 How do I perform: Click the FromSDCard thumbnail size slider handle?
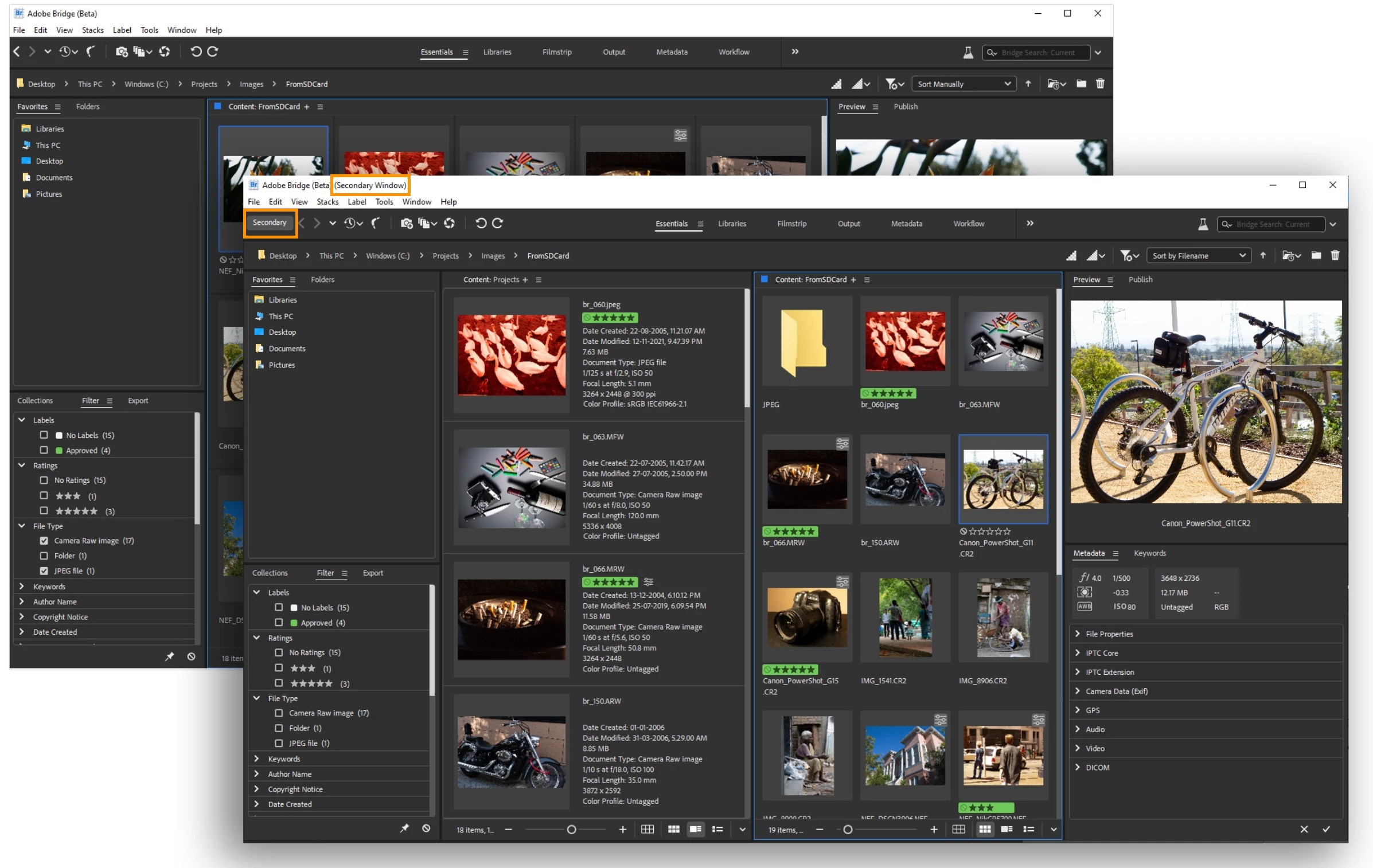coord(847,830)
